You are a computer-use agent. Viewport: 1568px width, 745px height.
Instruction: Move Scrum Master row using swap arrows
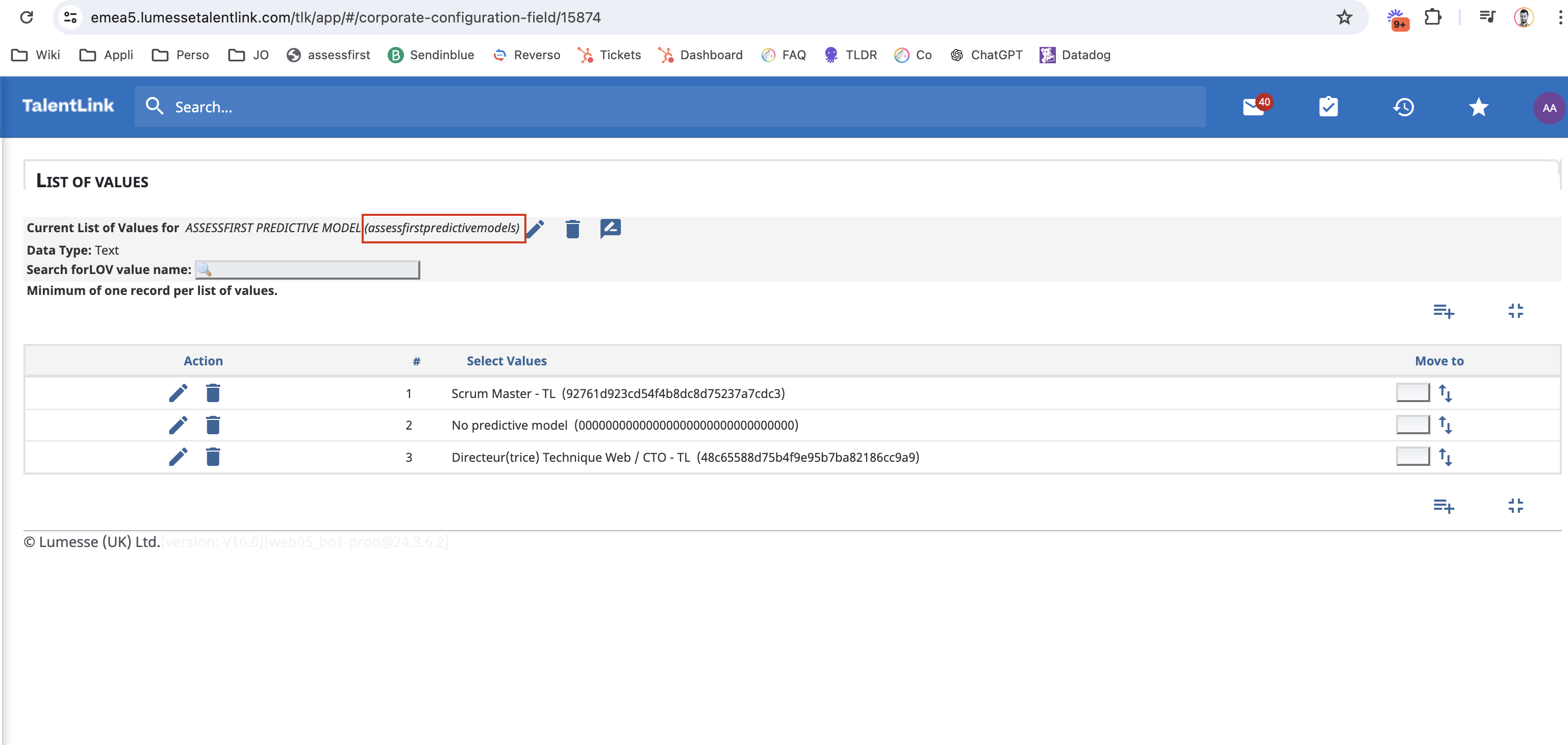pos(1445,393)
